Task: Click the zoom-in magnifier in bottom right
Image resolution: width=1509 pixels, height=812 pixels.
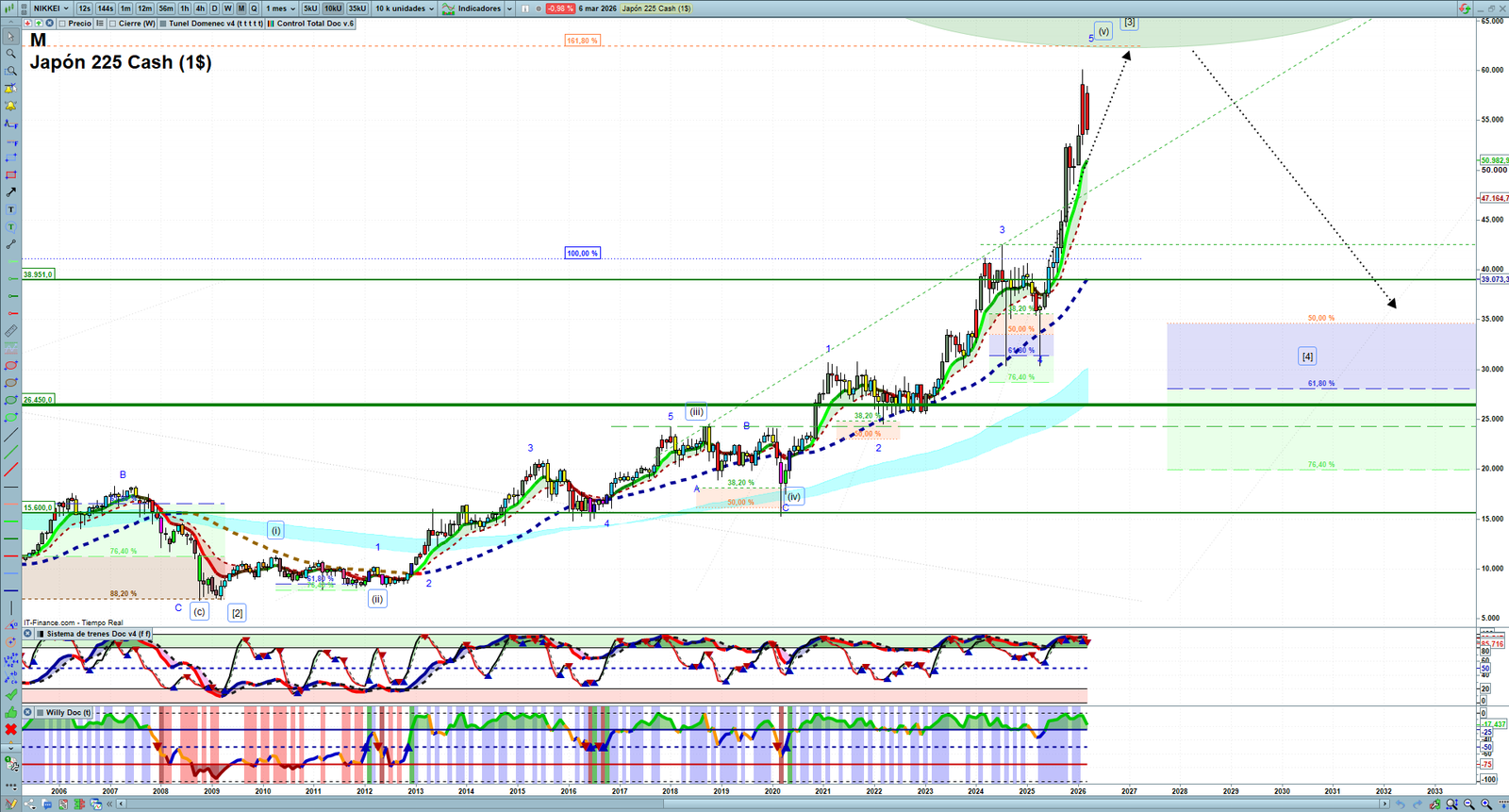Action: click(1486, 804)
